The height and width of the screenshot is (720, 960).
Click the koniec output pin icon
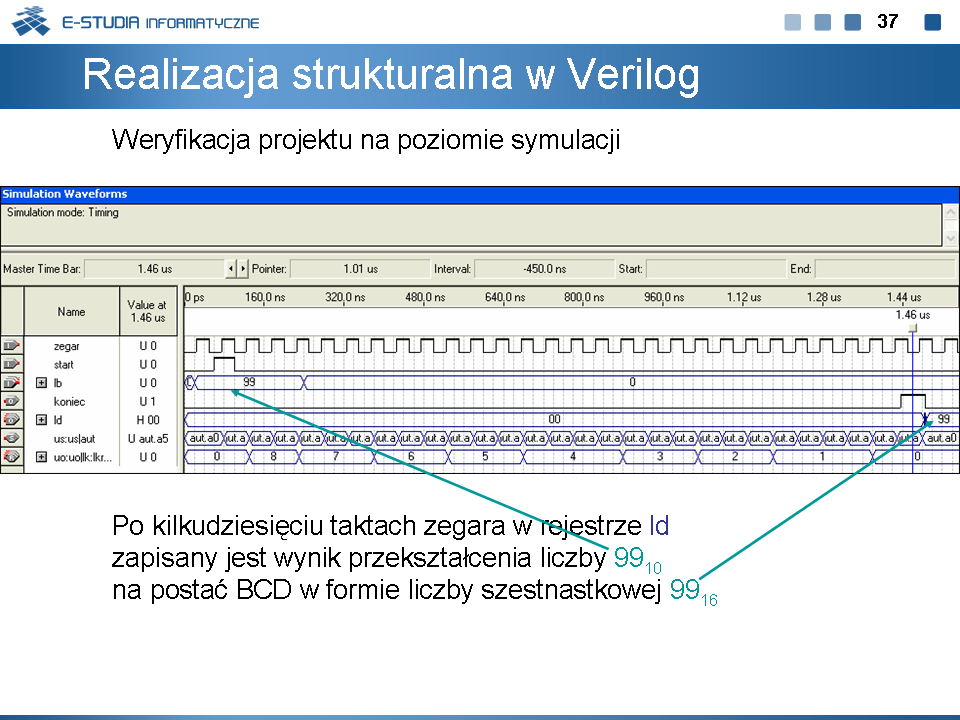coord(12,401)
